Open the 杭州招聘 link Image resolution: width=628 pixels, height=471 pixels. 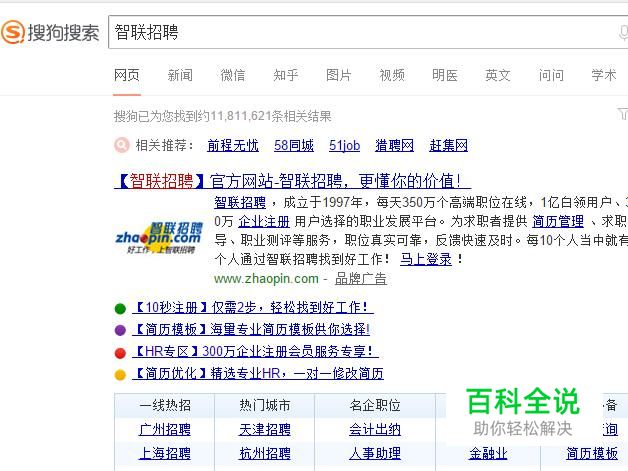pyautogui.click(x=265, y=453)
